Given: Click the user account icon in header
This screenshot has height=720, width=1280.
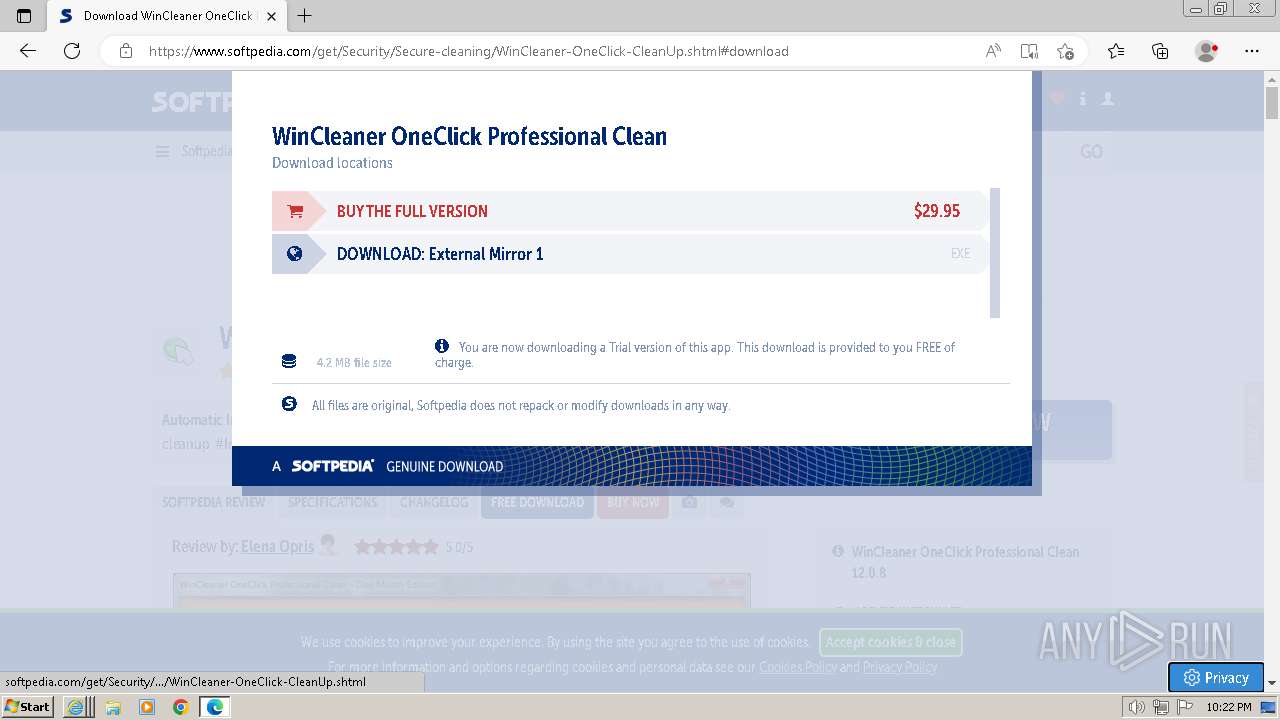Looking at the screenshot, I should tap(1107, 99).
